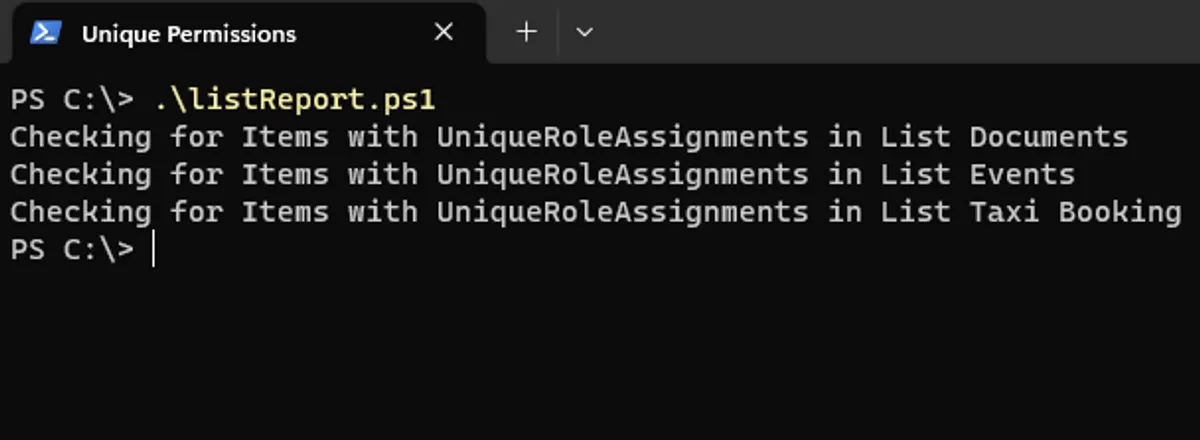The image size is (1200, 440).
Task: Click the word Documents in the output
Action: pyautogui.click(x=1049, y=136)
